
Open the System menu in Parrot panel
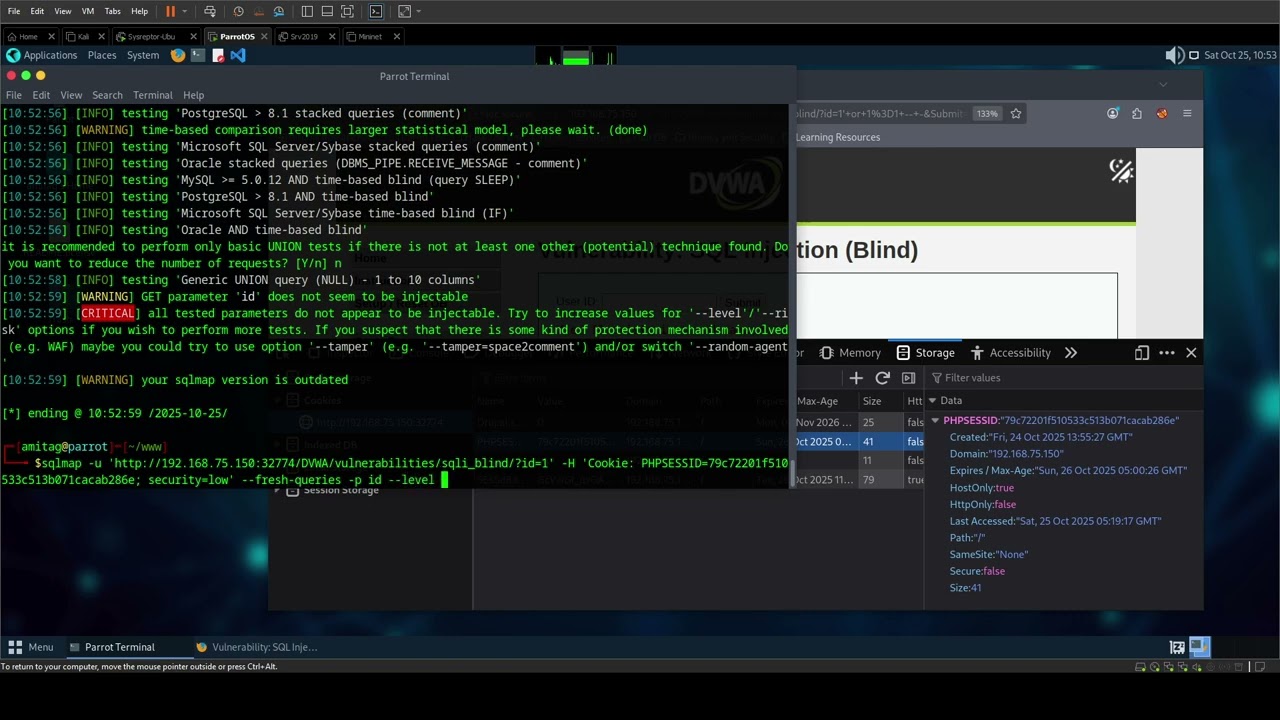point(143,55)
